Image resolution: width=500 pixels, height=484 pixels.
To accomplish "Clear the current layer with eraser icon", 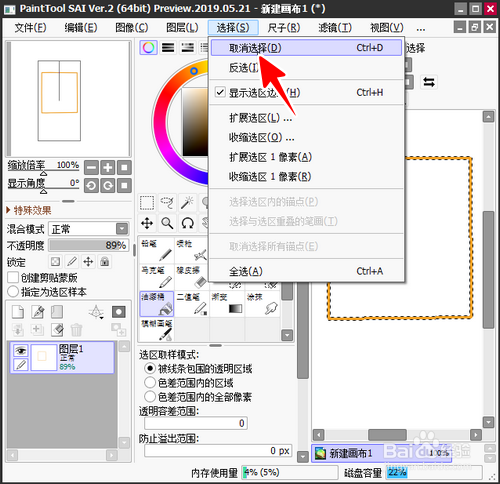I will click(57, 330).
